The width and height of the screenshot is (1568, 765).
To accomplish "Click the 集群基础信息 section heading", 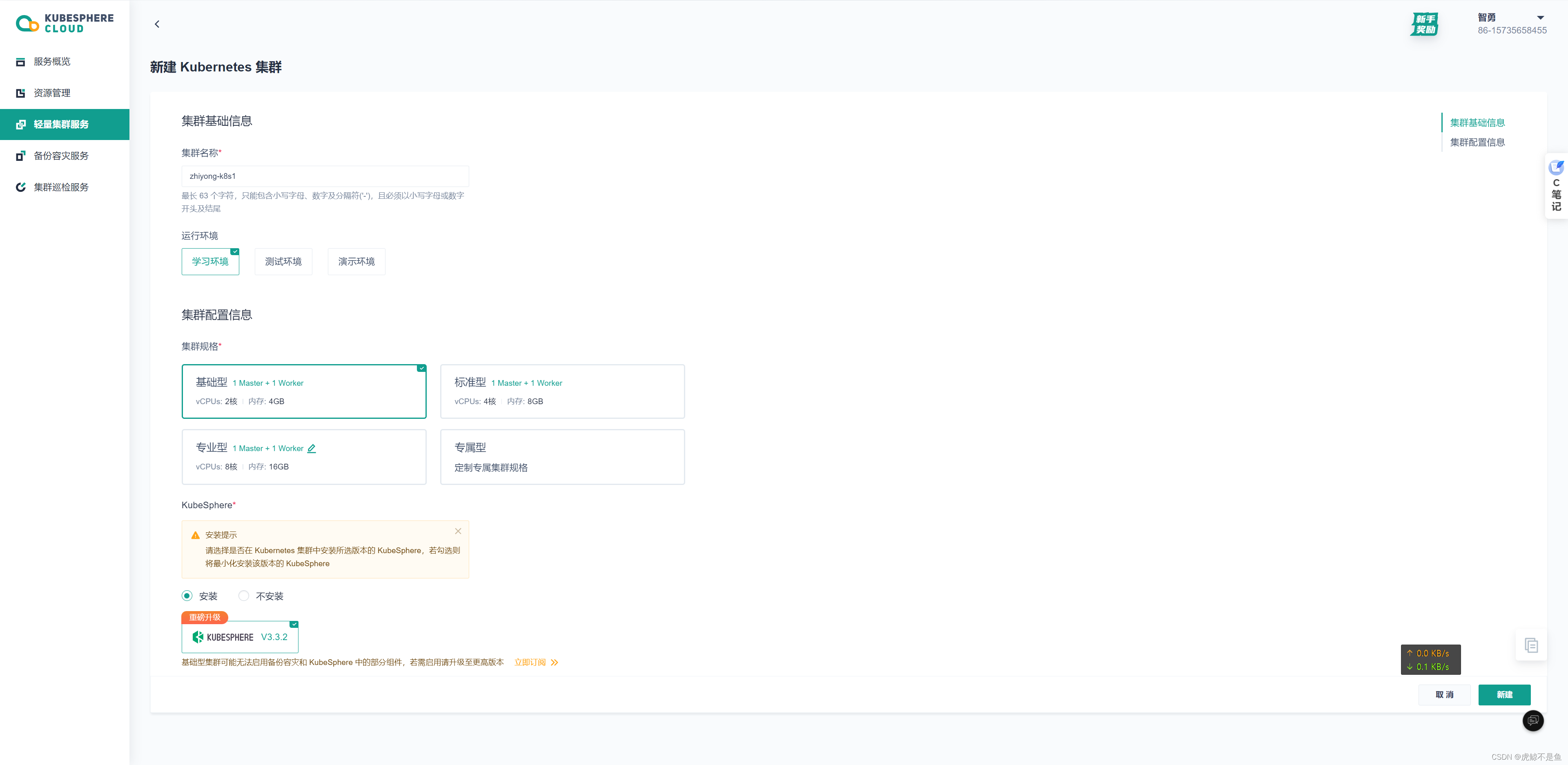I will 217,121.
